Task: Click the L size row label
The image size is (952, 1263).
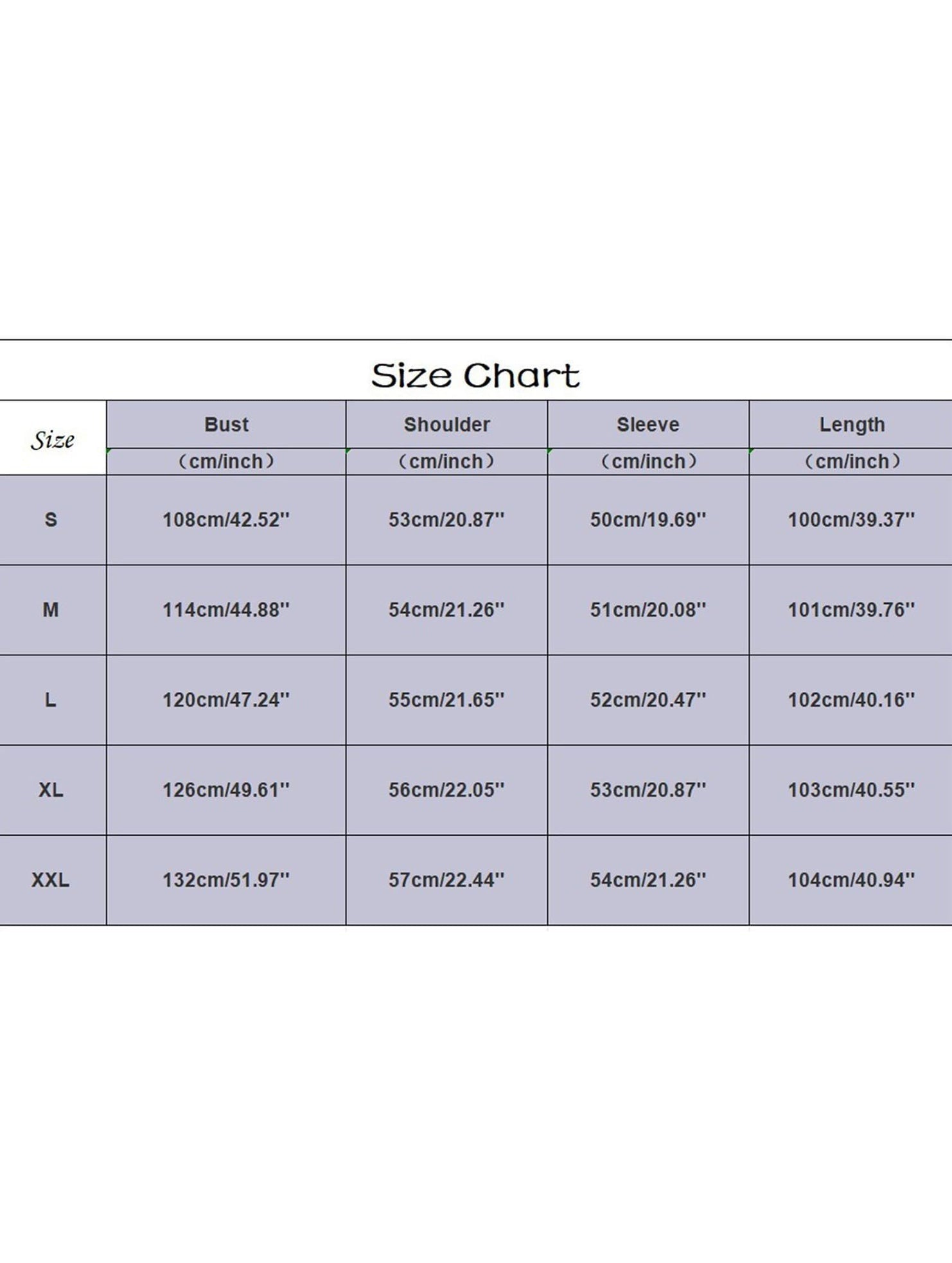Action: (x=51, y=700)
